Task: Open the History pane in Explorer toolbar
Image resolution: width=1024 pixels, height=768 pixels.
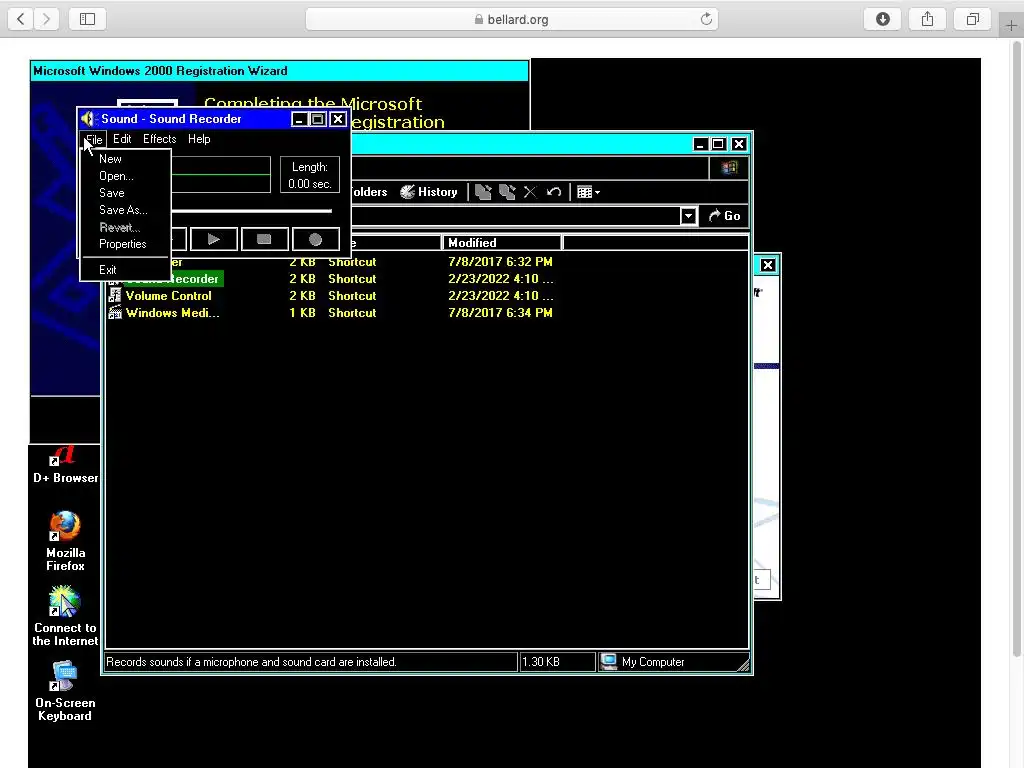Action: 428,192
